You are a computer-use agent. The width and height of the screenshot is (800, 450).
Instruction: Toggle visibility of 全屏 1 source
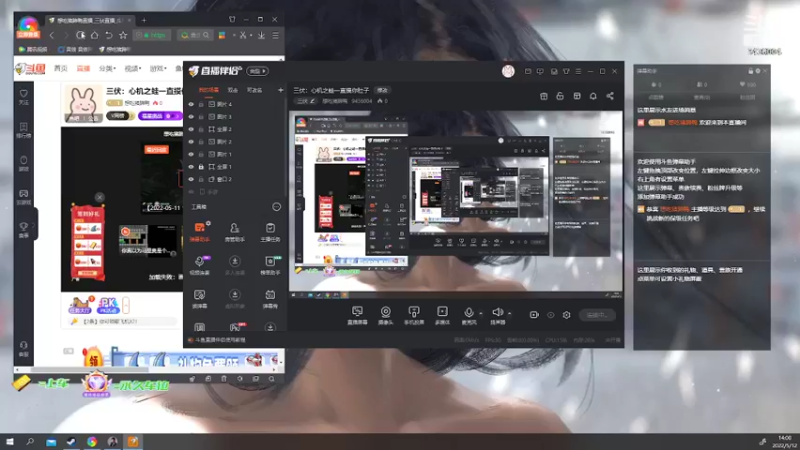click(191, 167)
